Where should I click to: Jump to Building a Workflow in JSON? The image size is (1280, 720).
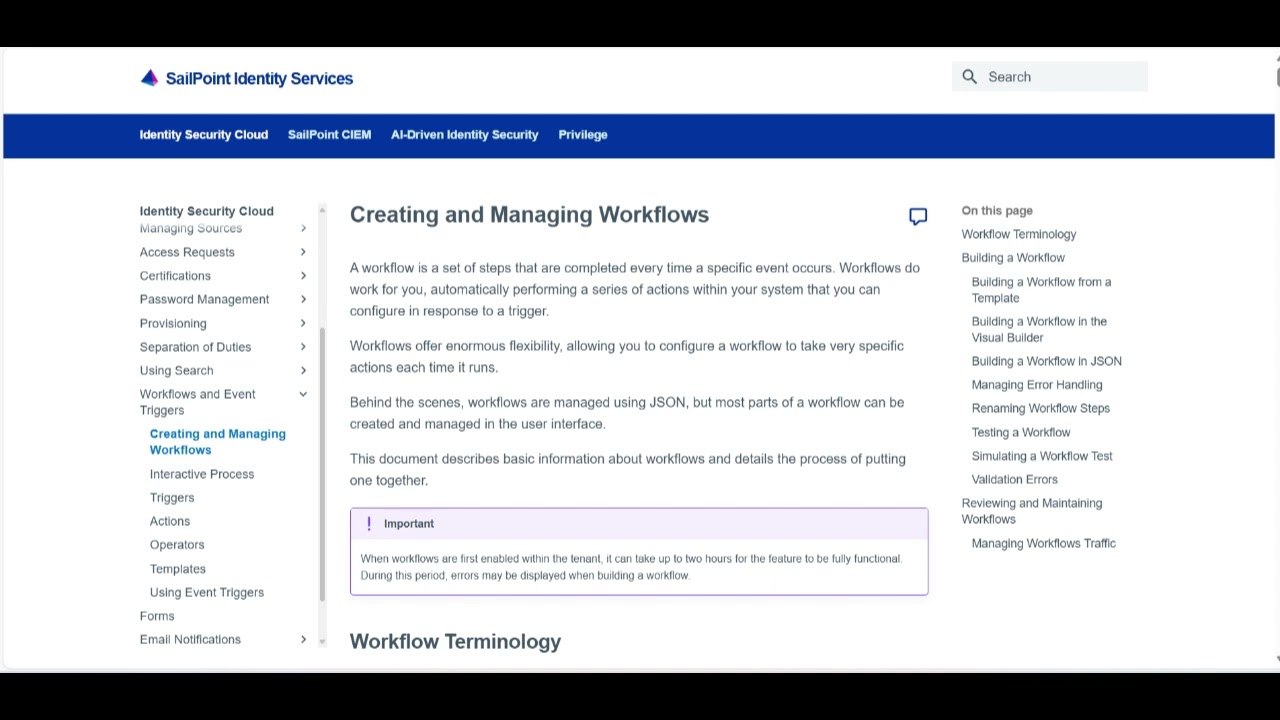1046,361
